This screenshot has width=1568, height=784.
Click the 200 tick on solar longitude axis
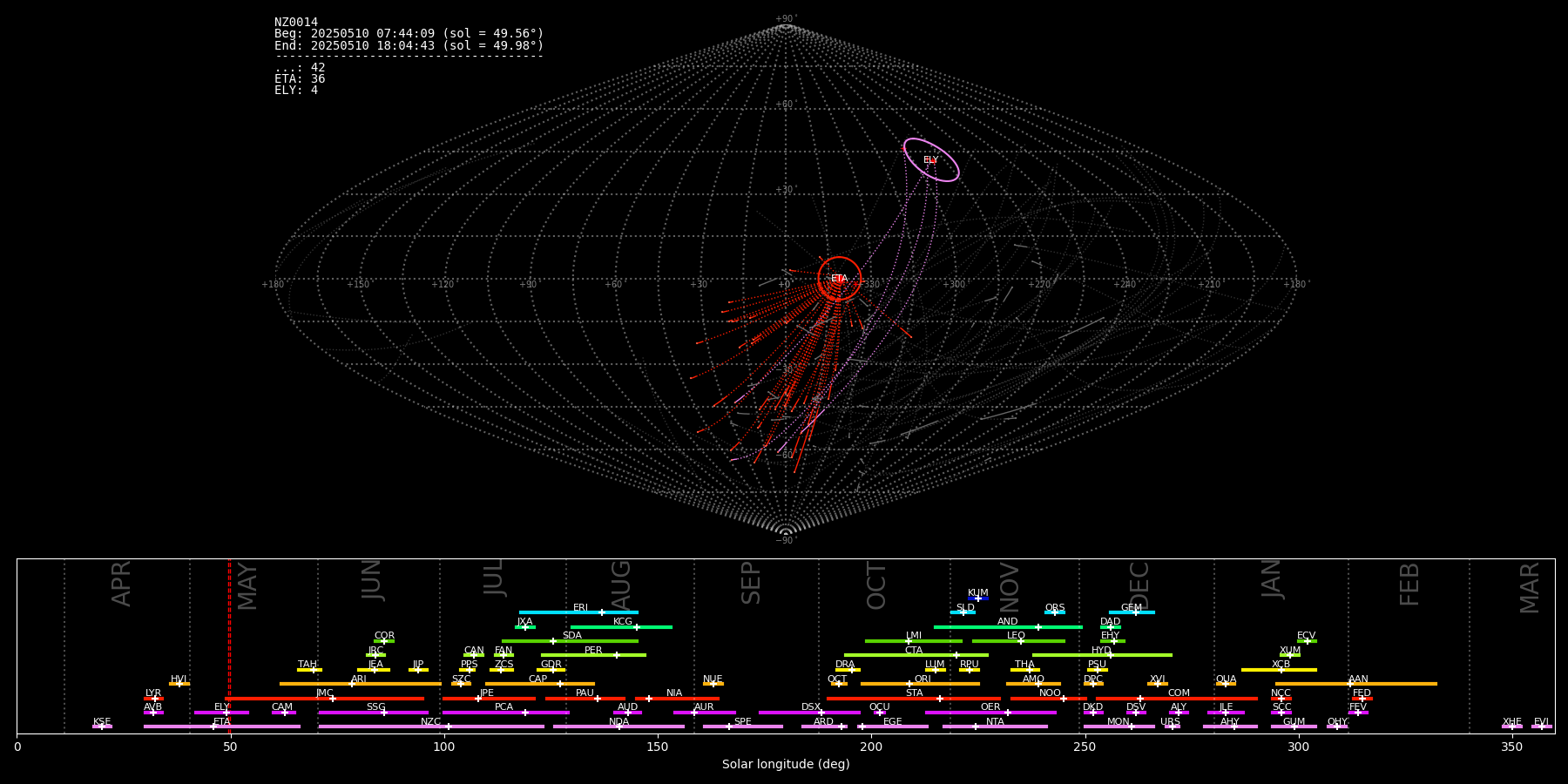[x=871, y=747]
